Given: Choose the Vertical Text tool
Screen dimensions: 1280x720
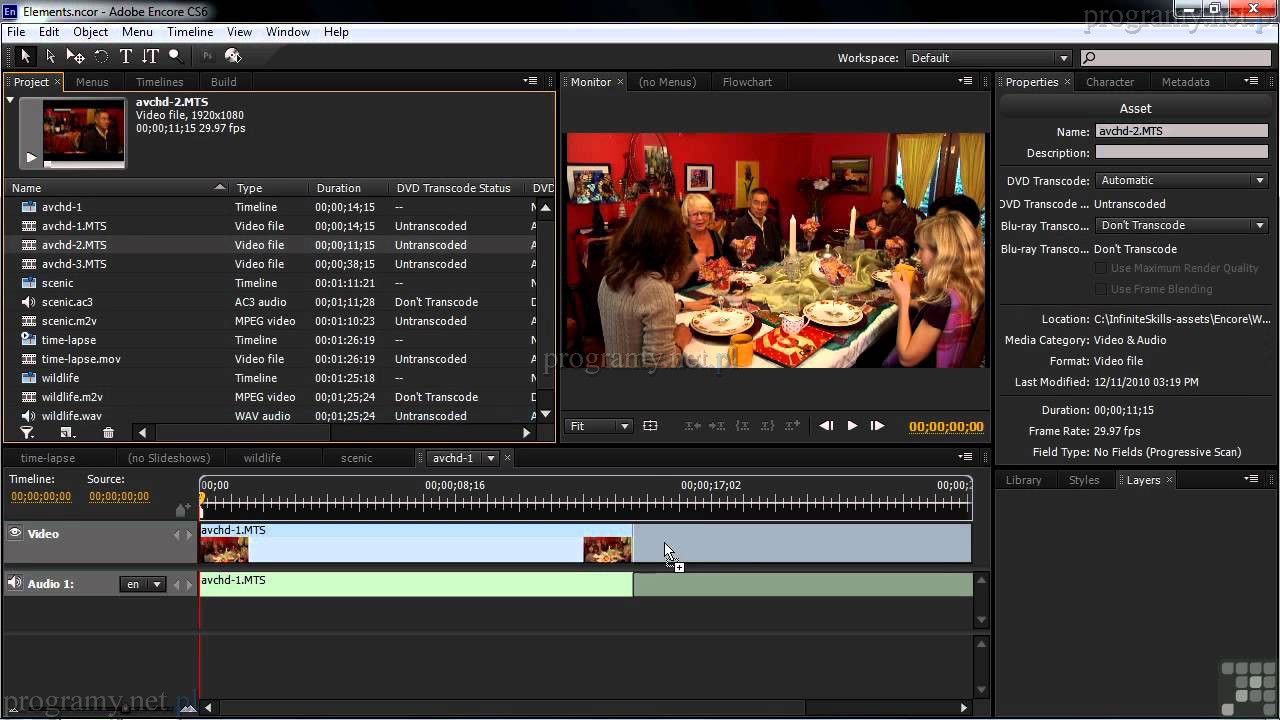Looking at the screenshot, I should click(x=150, y=57).
